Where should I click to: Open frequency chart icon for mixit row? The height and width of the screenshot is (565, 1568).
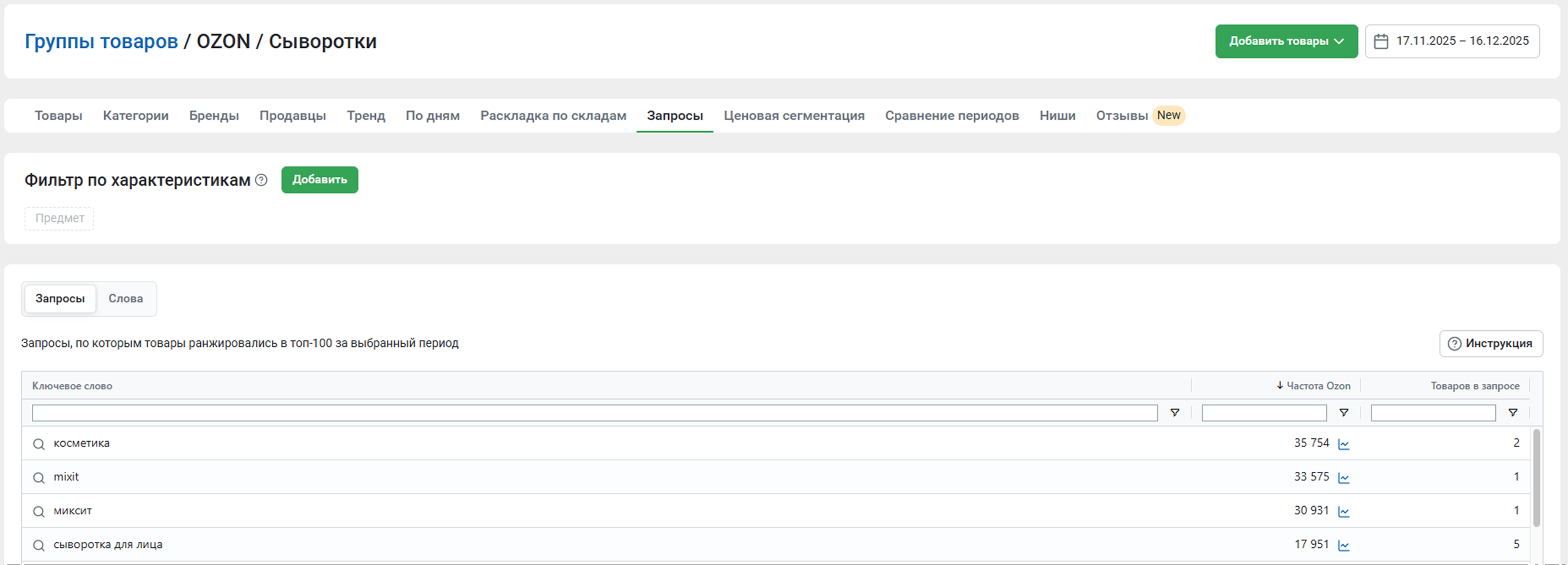(1344, 478)
